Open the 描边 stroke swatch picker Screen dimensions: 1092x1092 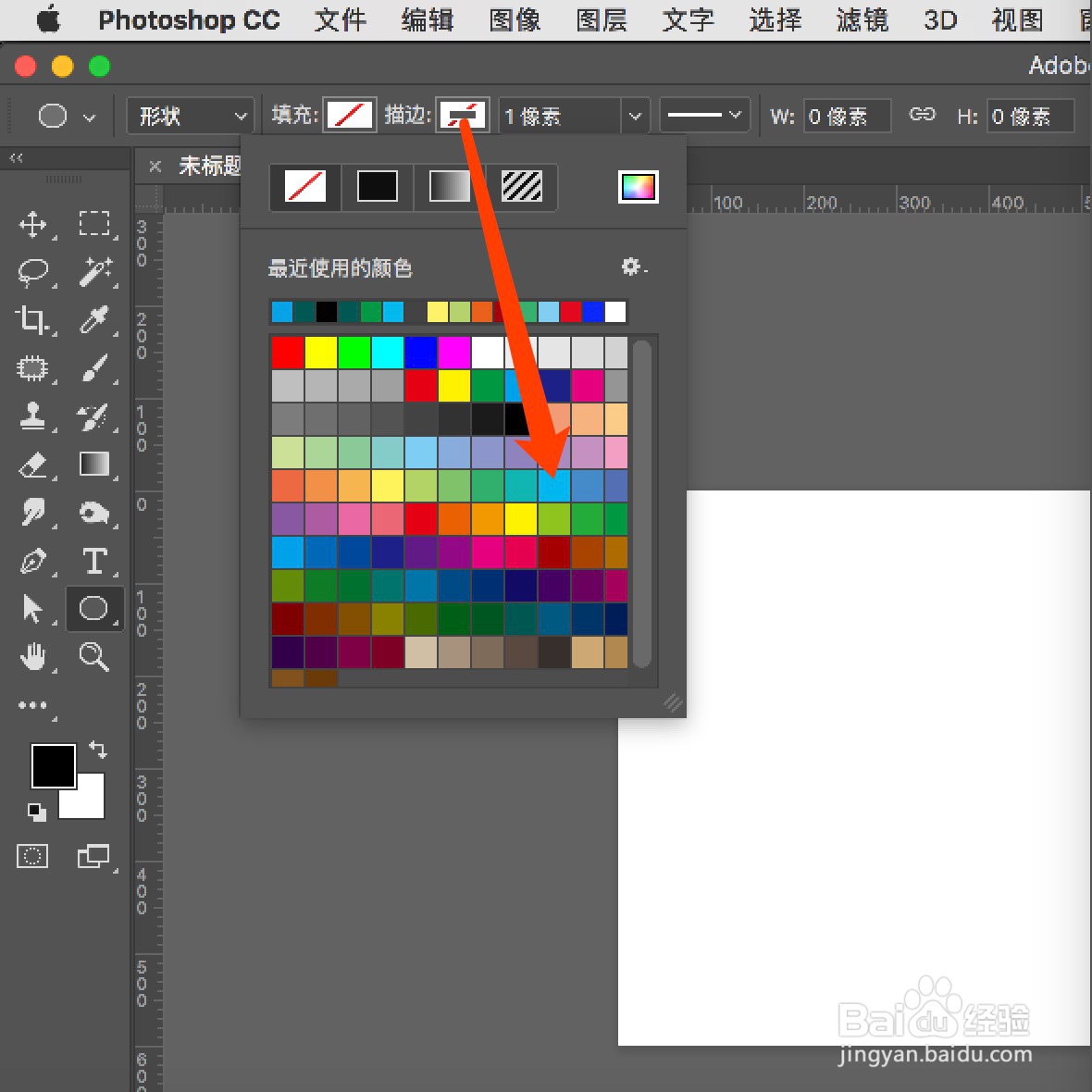463,115
